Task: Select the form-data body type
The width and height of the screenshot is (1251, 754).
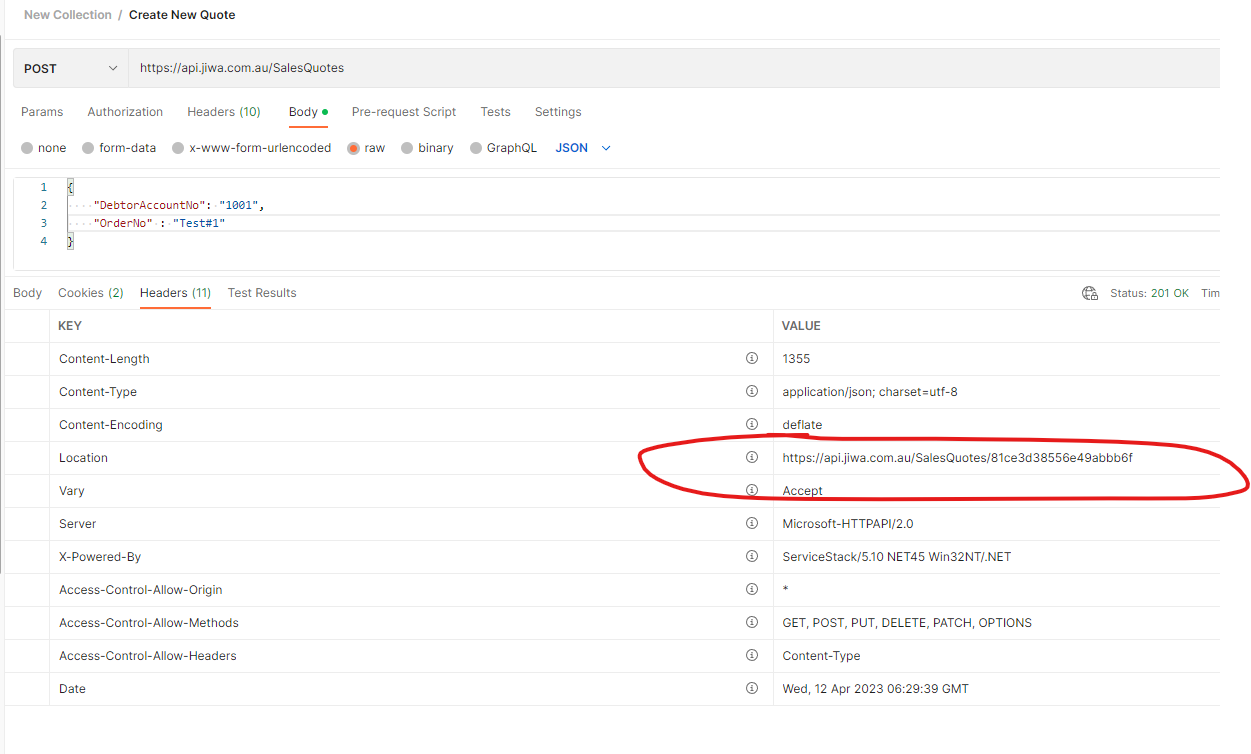Action: click(89, 148)
